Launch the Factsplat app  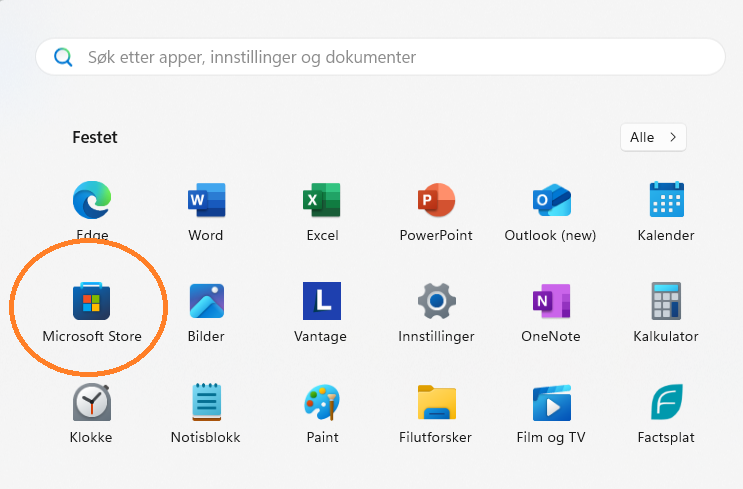coord(666,402)
